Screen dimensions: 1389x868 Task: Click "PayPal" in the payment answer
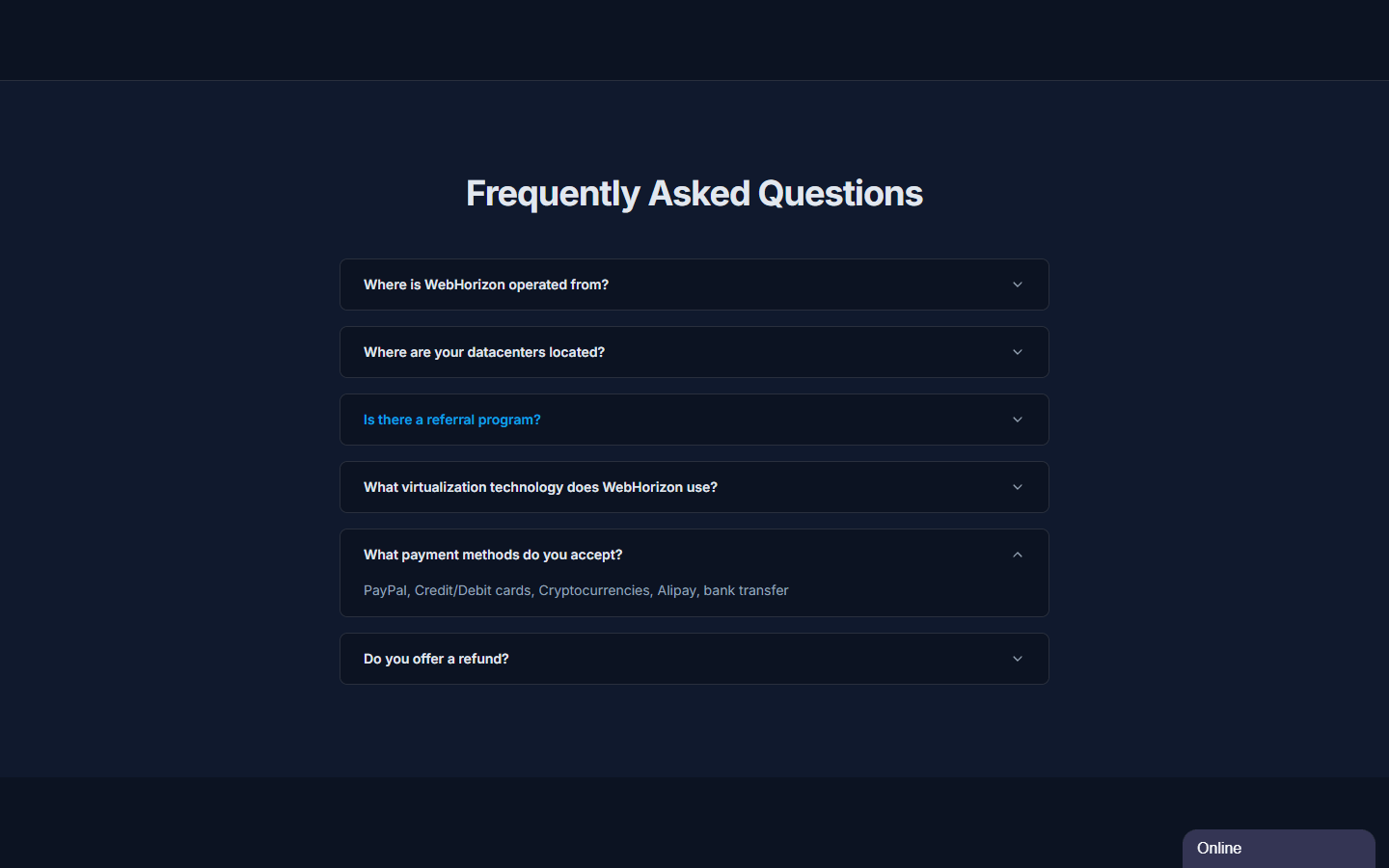coord(385,590)
